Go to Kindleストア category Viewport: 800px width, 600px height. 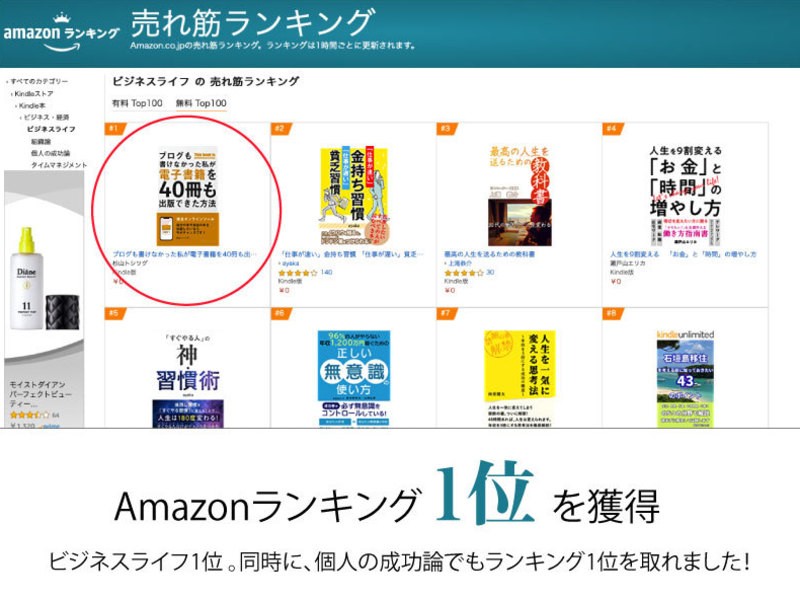(x=34, y=94)
